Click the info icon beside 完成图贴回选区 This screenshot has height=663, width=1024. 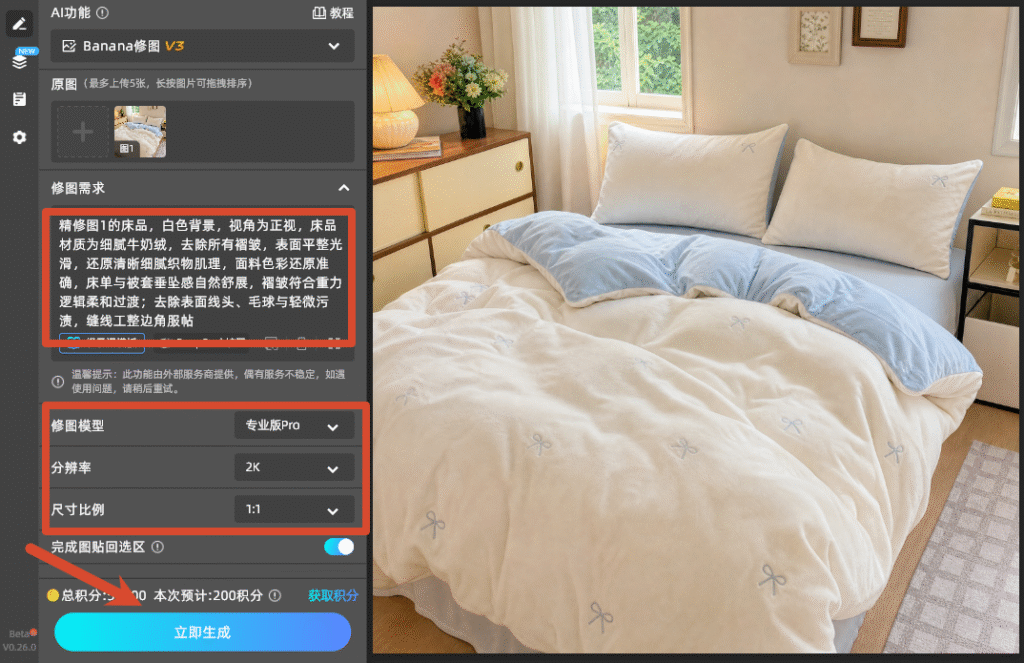(x=158, y=547)
